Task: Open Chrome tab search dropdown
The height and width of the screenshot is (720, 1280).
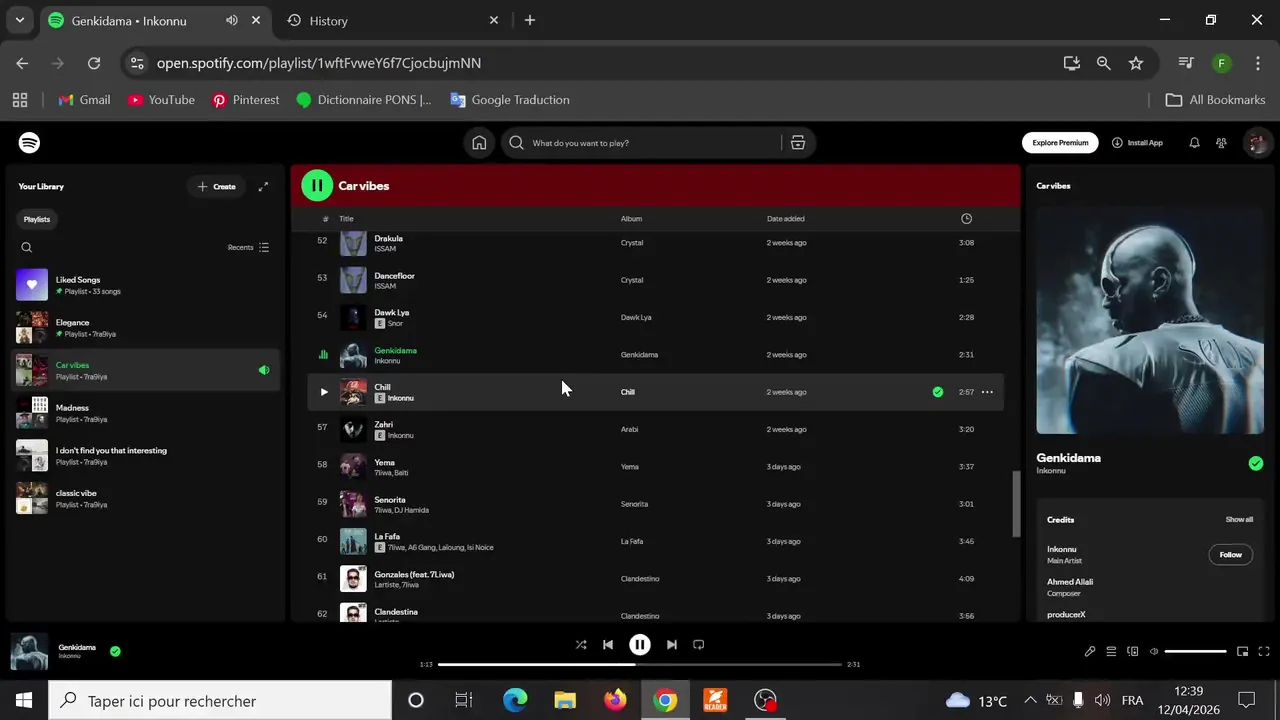Action: (19, 20)
